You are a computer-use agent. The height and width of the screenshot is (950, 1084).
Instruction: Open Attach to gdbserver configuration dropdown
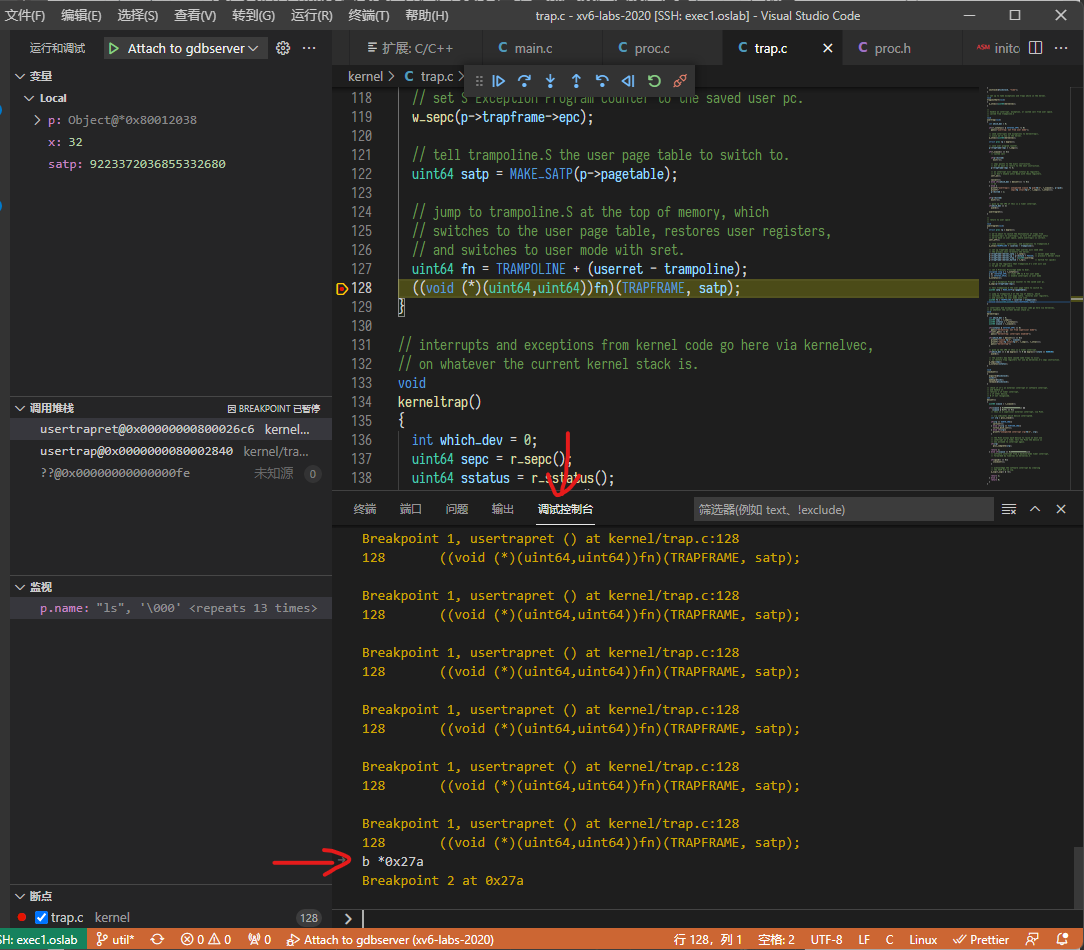pyautogui.click(x=252, y=48)
